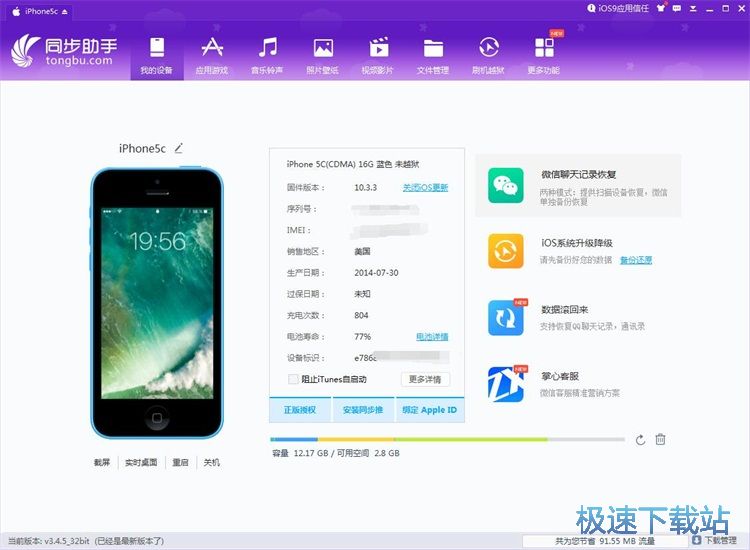Open the feedback message icon in title bar

point(677,8)
